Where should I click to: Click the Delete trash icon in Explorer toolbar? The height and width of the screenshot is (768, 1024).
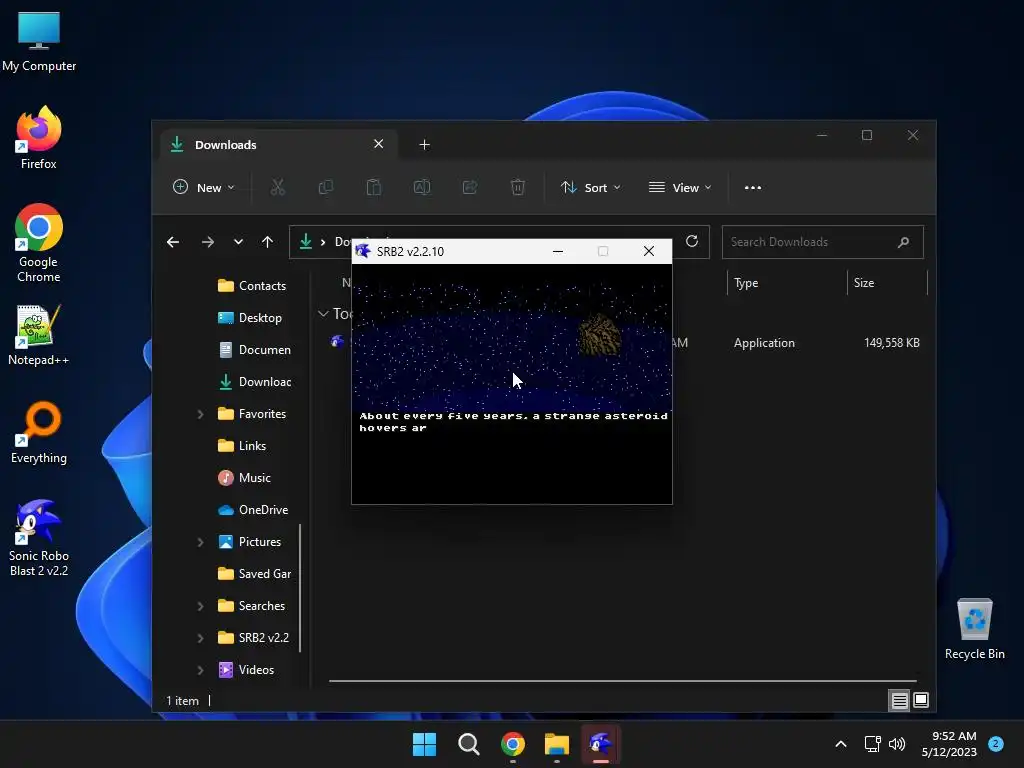pos(517,187)
